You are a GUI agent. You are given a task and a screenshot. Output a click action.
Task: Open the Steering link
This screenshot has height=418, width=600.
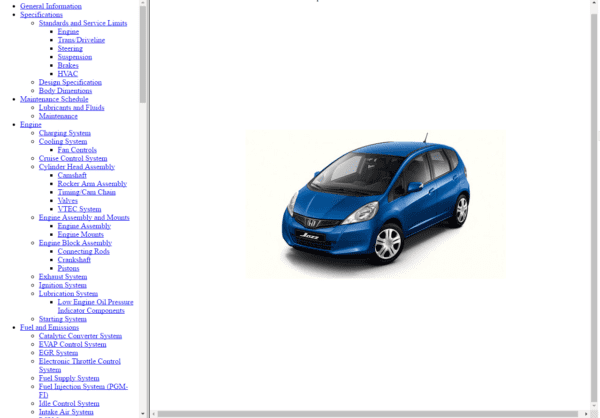tap(70, 48)
